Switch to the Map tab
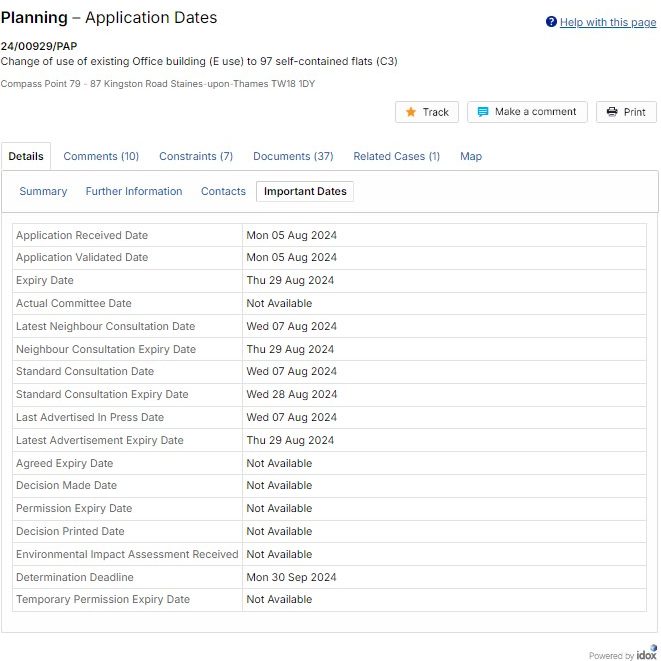The height and width of the screenshot is (661, 661). 471,156
